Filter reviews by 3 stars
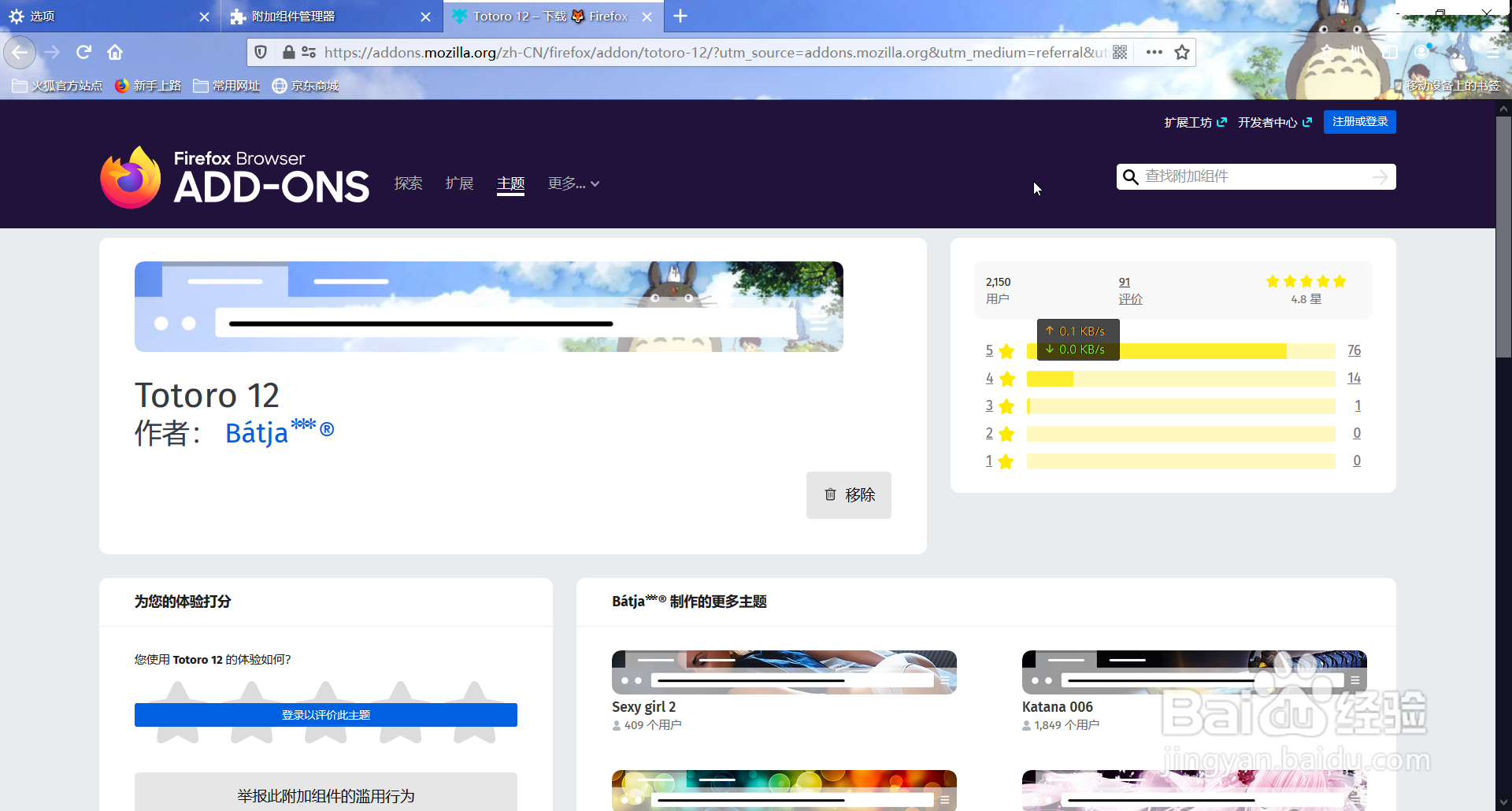Image resolution: width=1512 pixels, height=811 pixels. click(x=999, y=405)
